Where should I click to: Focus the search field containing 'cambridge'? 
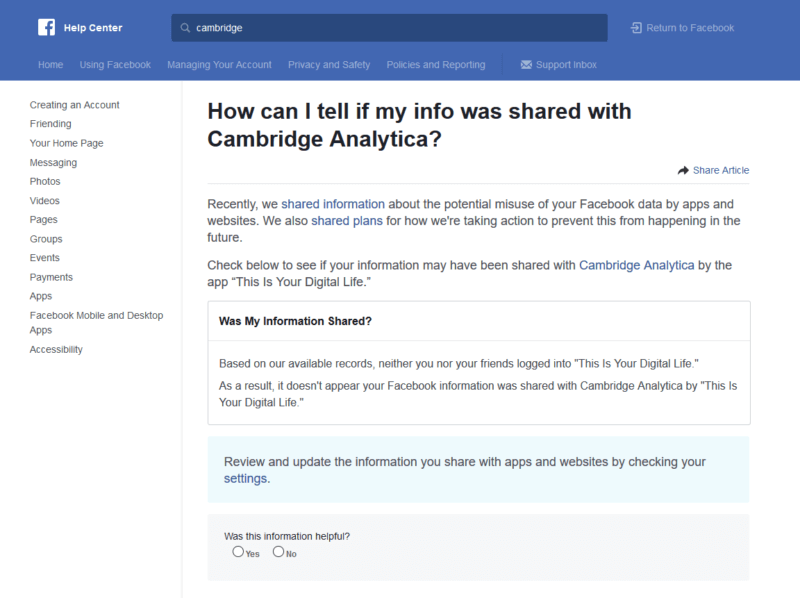[x=389, y=28]
